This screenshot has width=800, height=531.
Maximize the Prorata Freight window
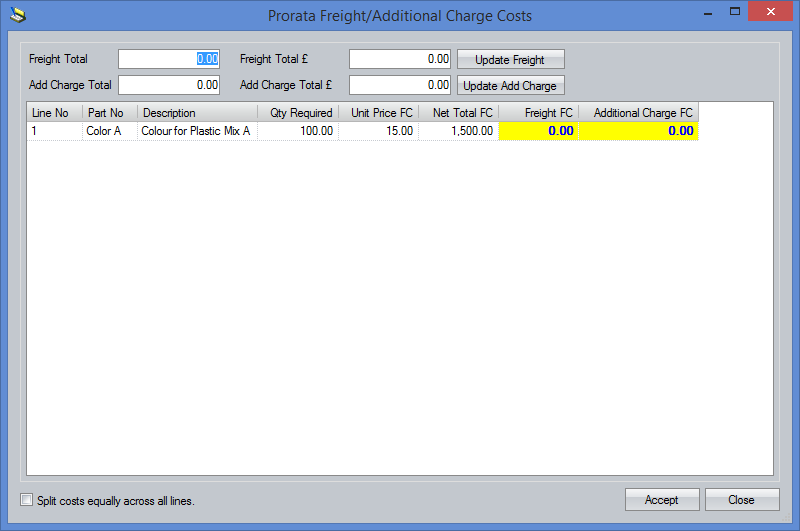(735, 12)
